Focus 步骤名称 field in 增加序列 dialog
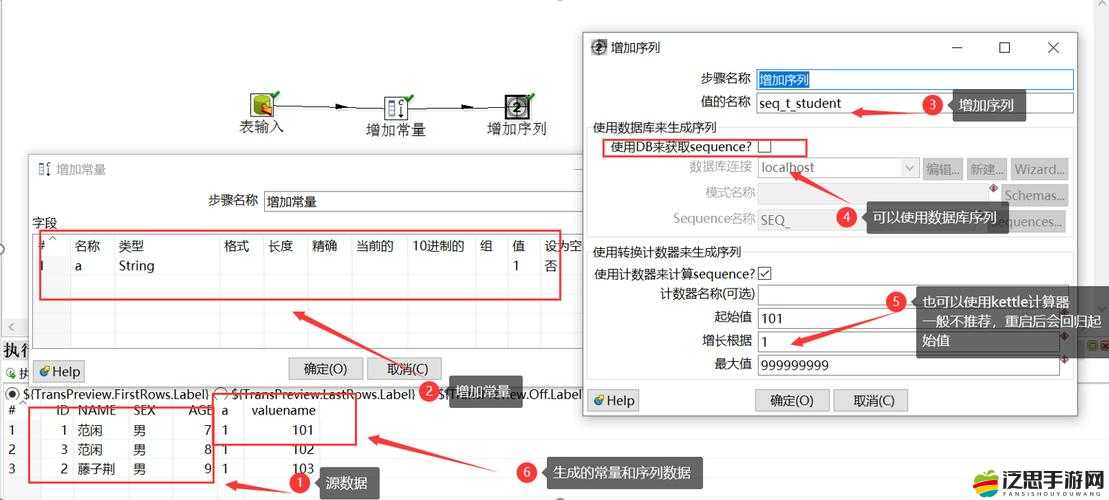Screen dimensions: 1109x500 coord(915,79)
